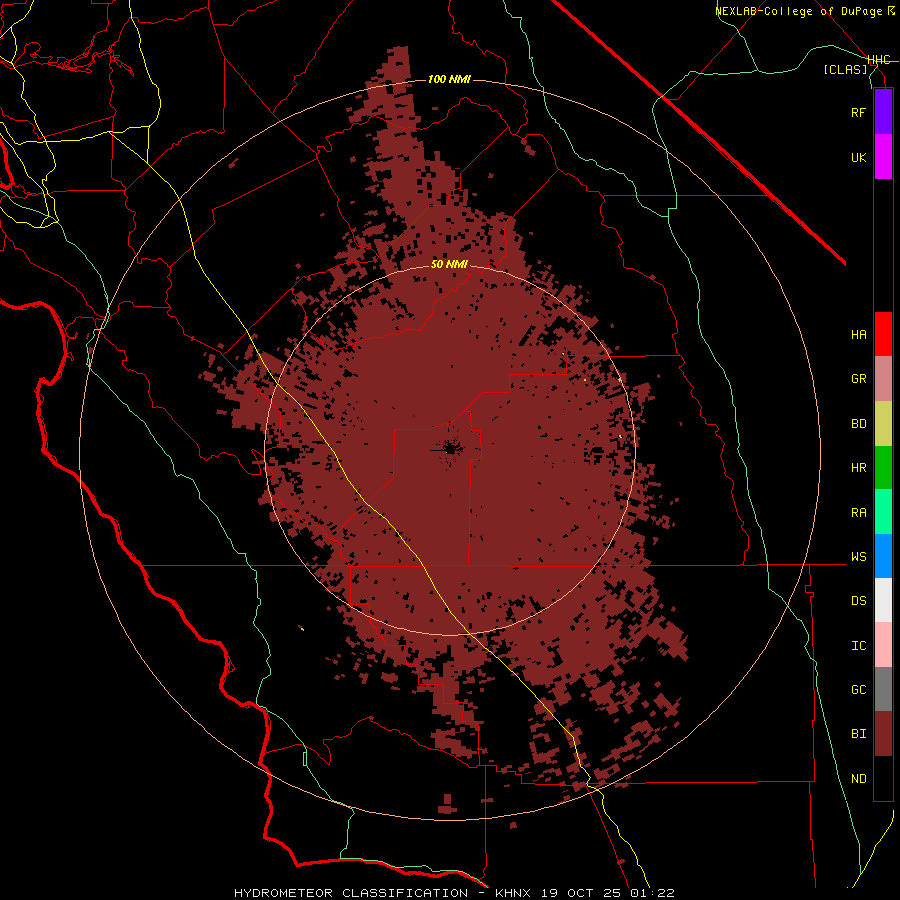Click the "WS" legend label

tap(858, 557)
